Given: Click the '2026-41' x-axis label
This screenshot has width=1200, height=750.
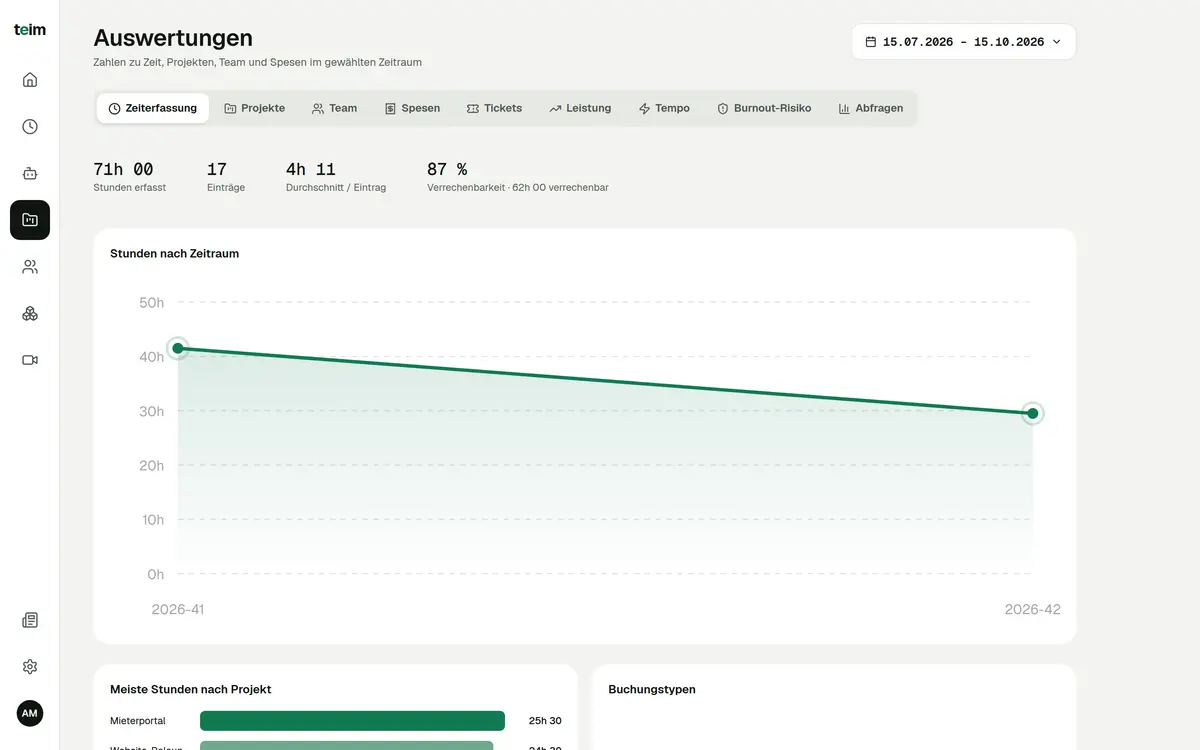Looking at the screenshot, I should click(x=178, y=609).
